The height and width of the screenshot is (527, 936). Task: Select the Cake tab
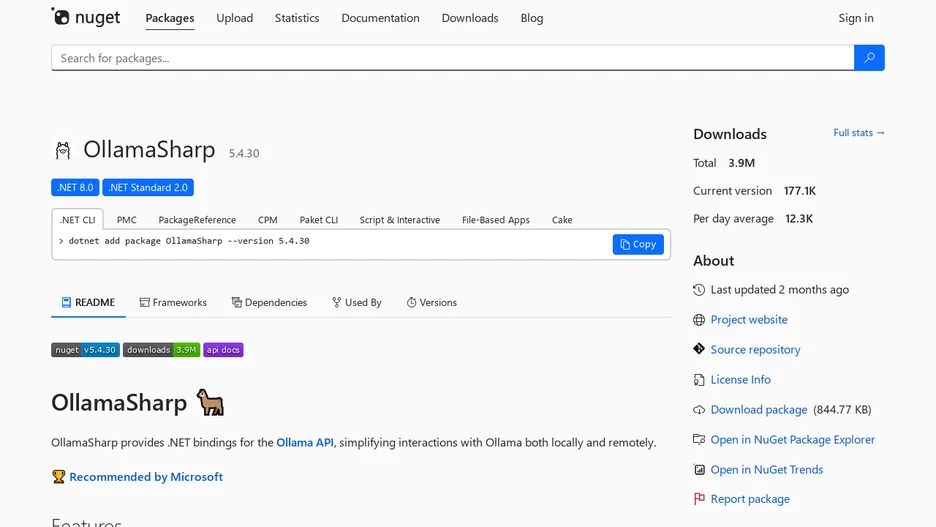pyautogui.click(x=562, y=220)
